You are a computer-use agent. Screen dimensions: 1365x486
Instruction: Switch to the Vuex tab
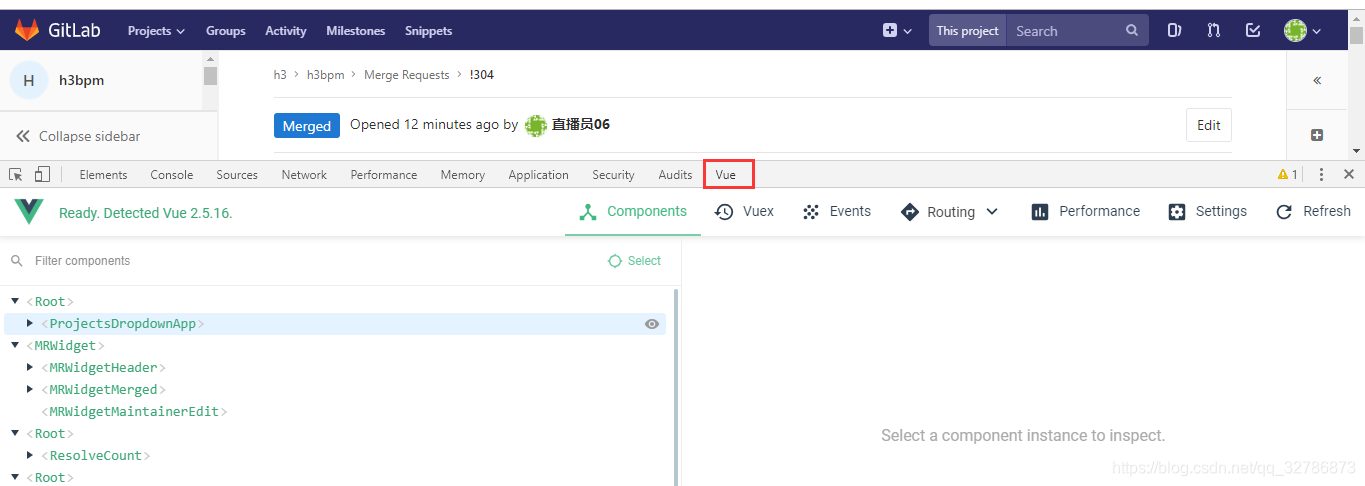(744, 212)
